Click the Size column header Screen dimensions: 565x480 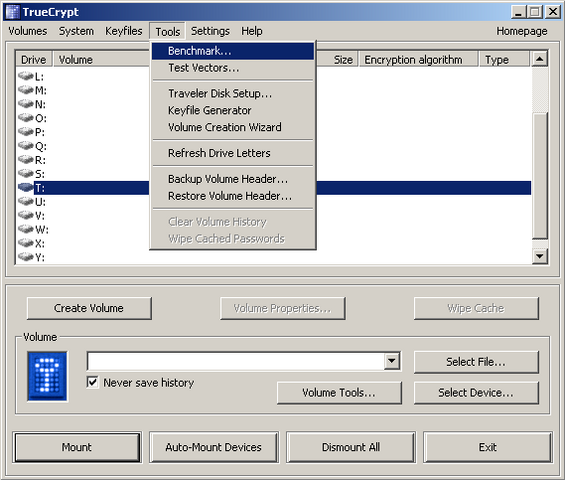(337, 59)
